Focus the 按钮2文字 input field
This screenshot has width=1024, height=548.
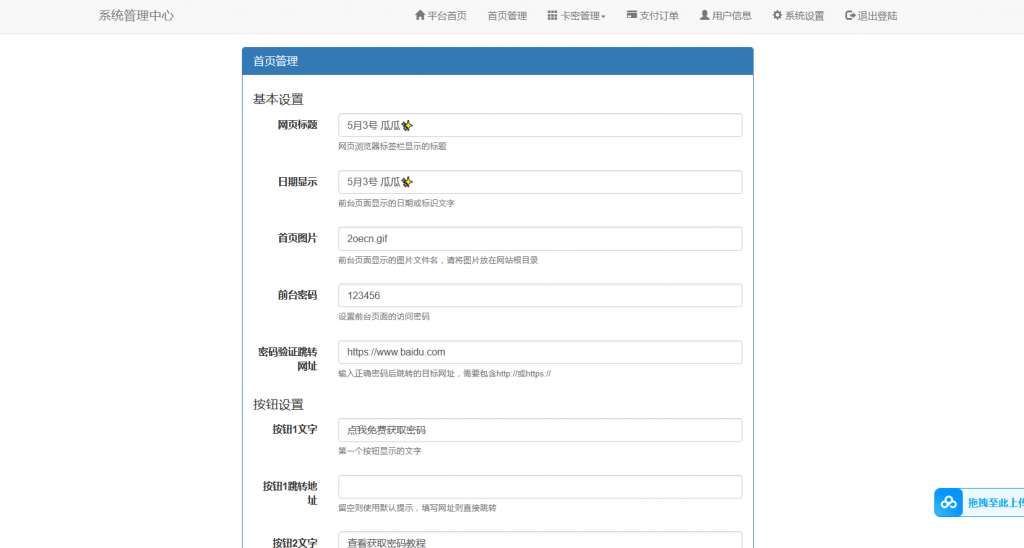coord(540,541)
